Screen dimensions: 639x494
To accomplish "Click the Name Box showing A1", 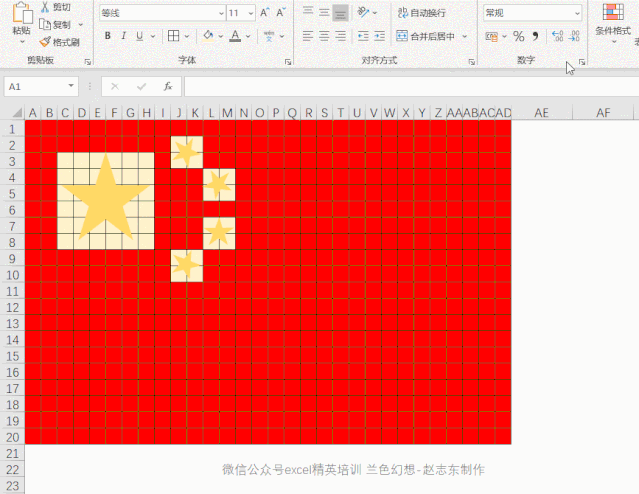I will pos(36,86).
